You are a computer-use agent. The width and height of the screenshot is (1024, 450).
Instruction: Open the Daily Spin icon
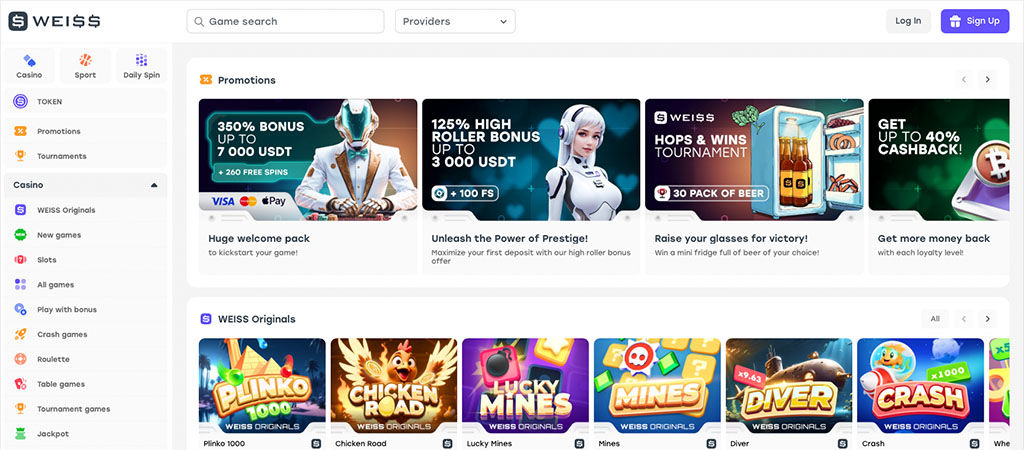pos(141,60)
